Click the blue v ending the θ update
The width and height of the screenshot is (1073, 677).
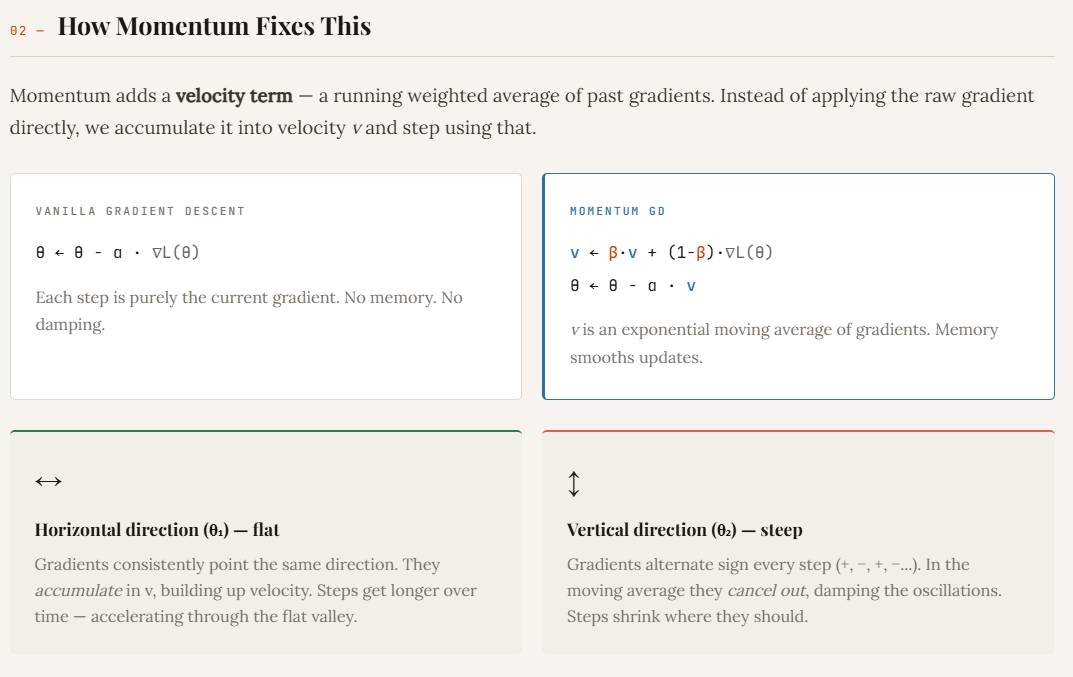[x=691, y=286]
